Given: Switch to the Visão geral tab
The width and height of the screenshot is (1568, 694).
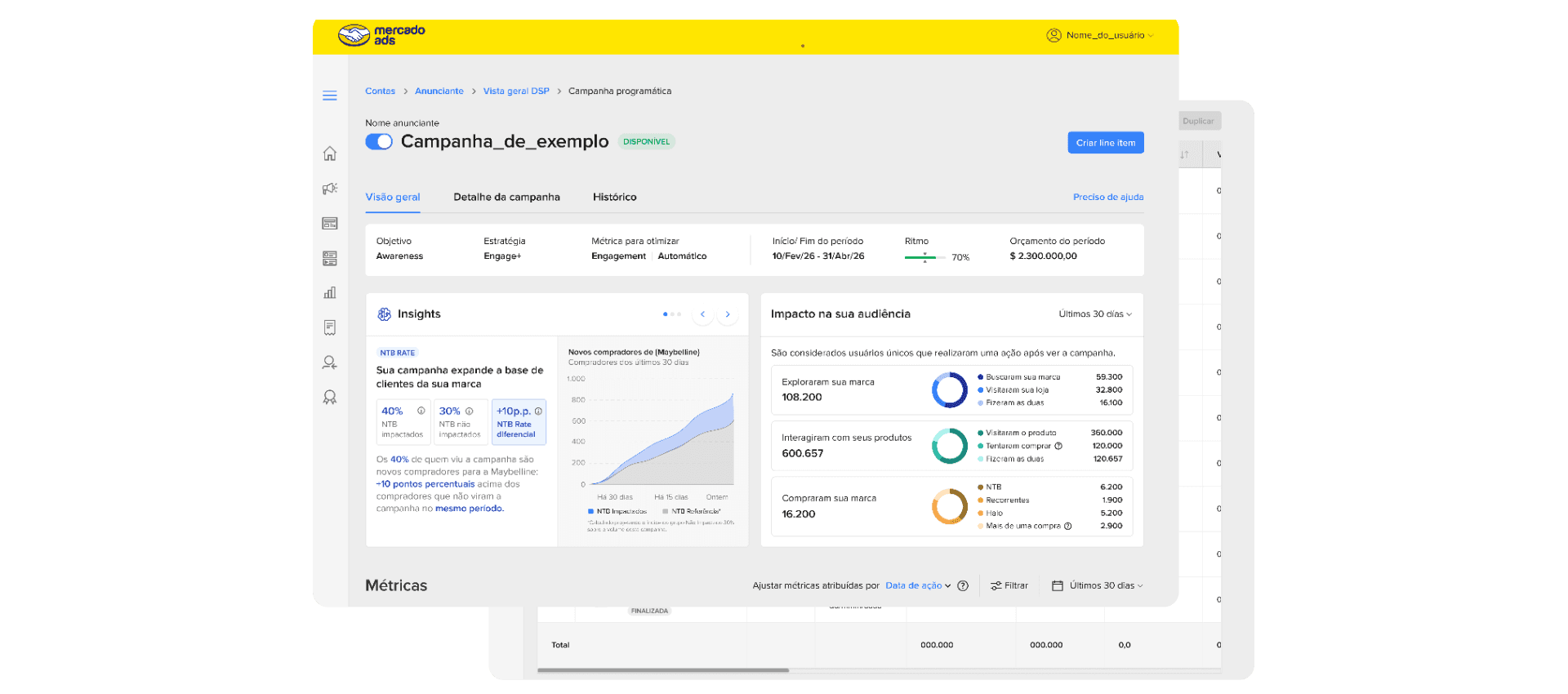Looking at the screenshot, I should (x=393, y=197).
